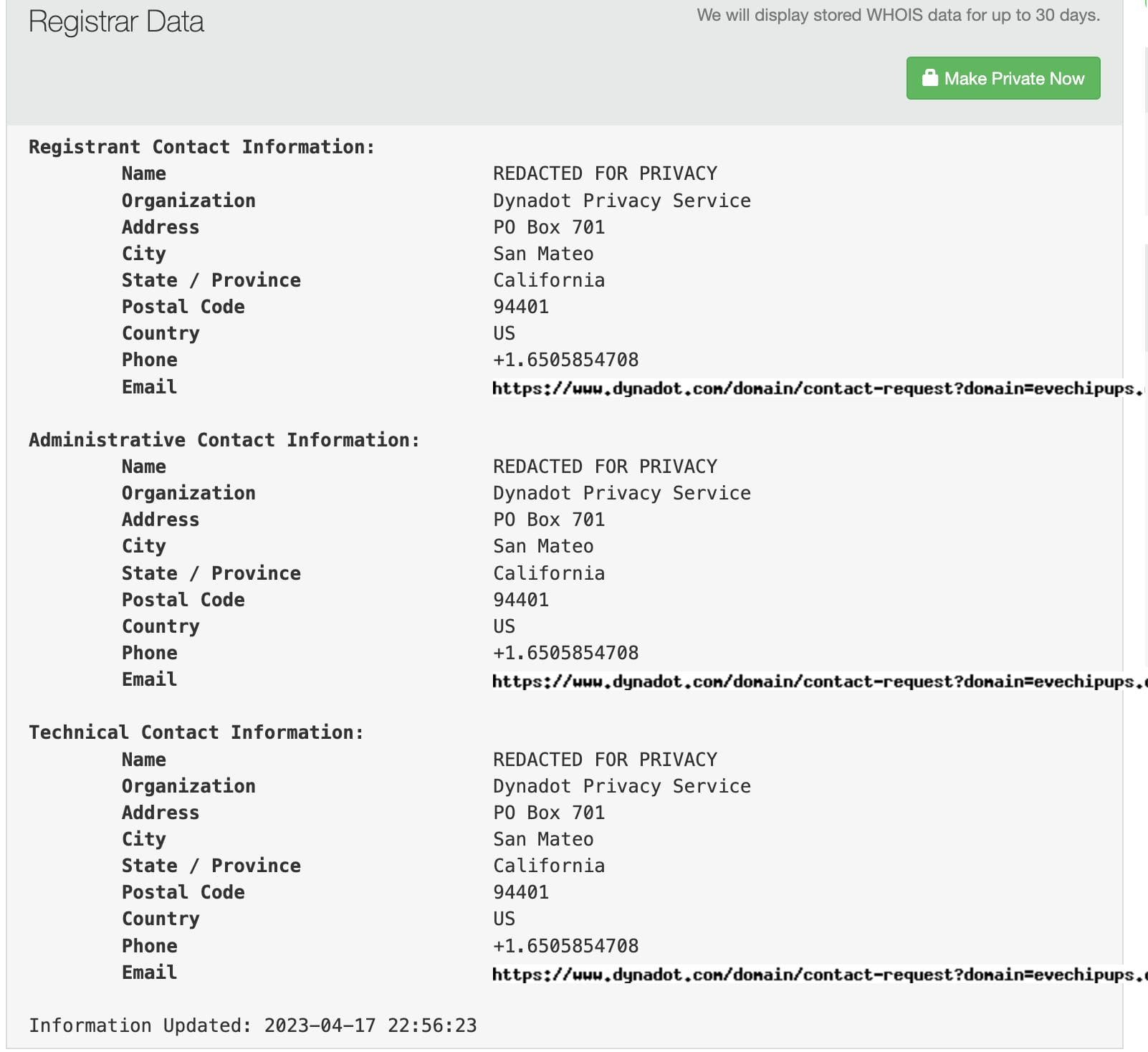Click Registrant name REDACTED FOR PRIVACY value

(x=605, y=173)
